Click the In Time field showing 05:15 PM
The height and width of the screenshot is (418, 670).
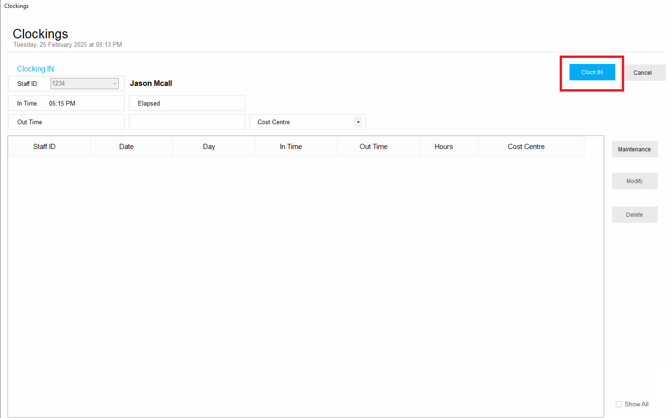pyautogui.click(x=84, y=103)
